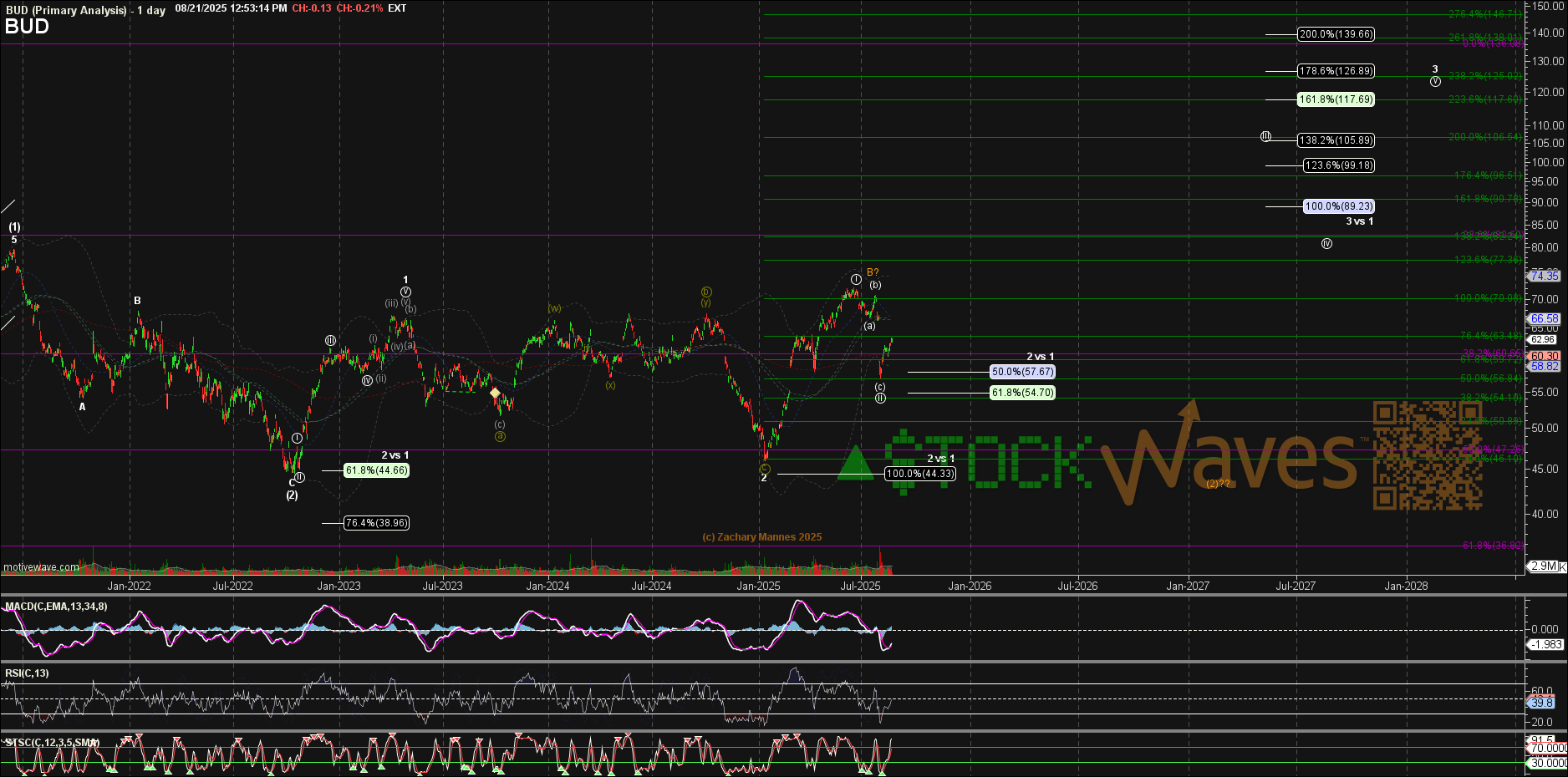Screen dimensions: 1568x777
Task: Select the '(1)' wave label at the chart's left
Action: (x=14, y=227)
